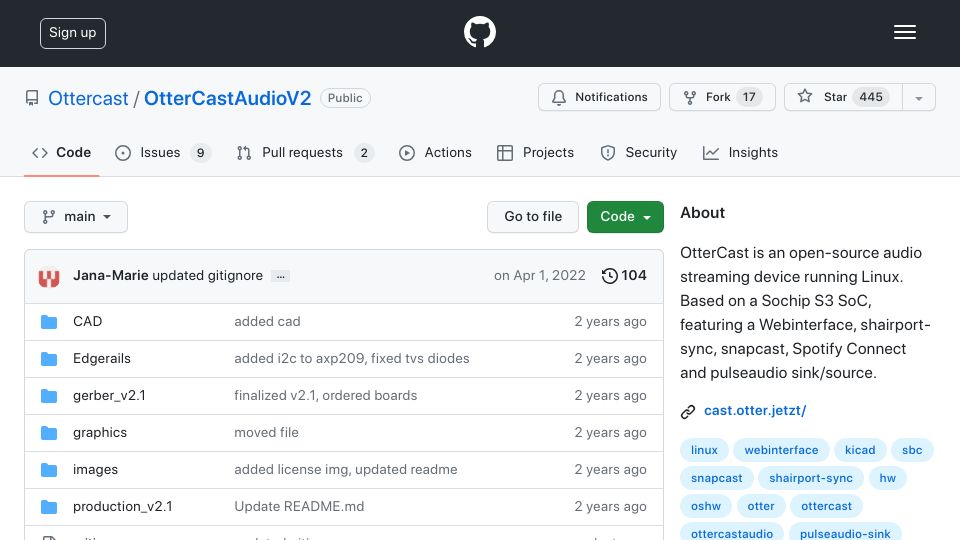Open the Code tab
The image size is (960, 540).
pyautogui.click(x=61, y=152)
